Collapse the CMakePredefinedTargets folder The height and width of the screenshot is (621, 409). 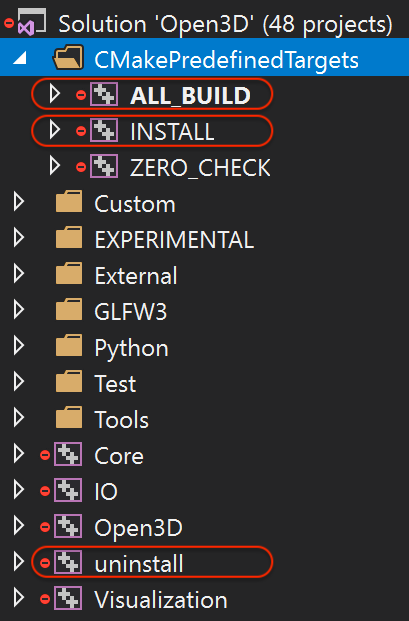(20, 59)
